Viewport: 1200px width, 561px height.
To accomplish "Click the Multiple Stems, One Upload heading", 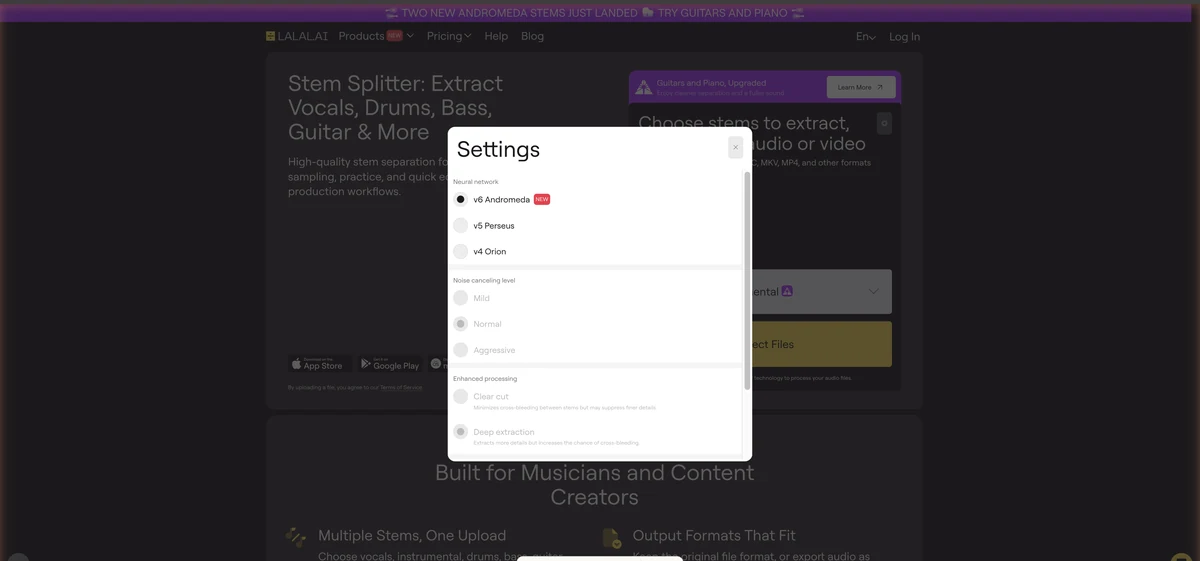I will click(x=412, y=535).
